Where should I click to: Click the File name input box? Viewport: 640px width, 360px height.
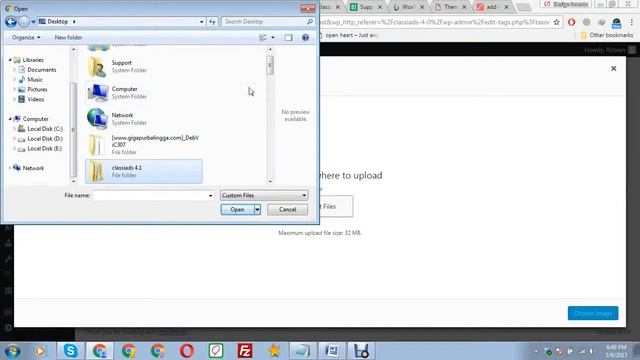[150, 196]
